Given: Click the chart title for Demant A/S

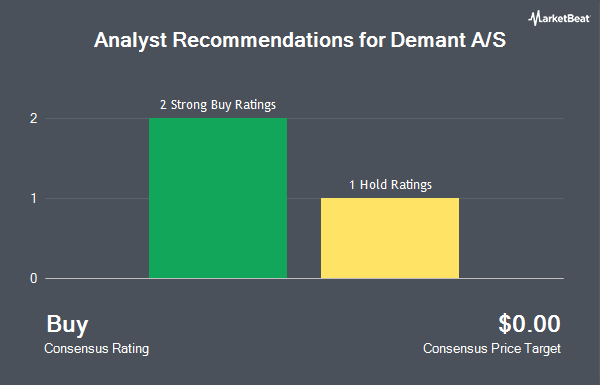Looking at the screenshot, I should (300, 40).
